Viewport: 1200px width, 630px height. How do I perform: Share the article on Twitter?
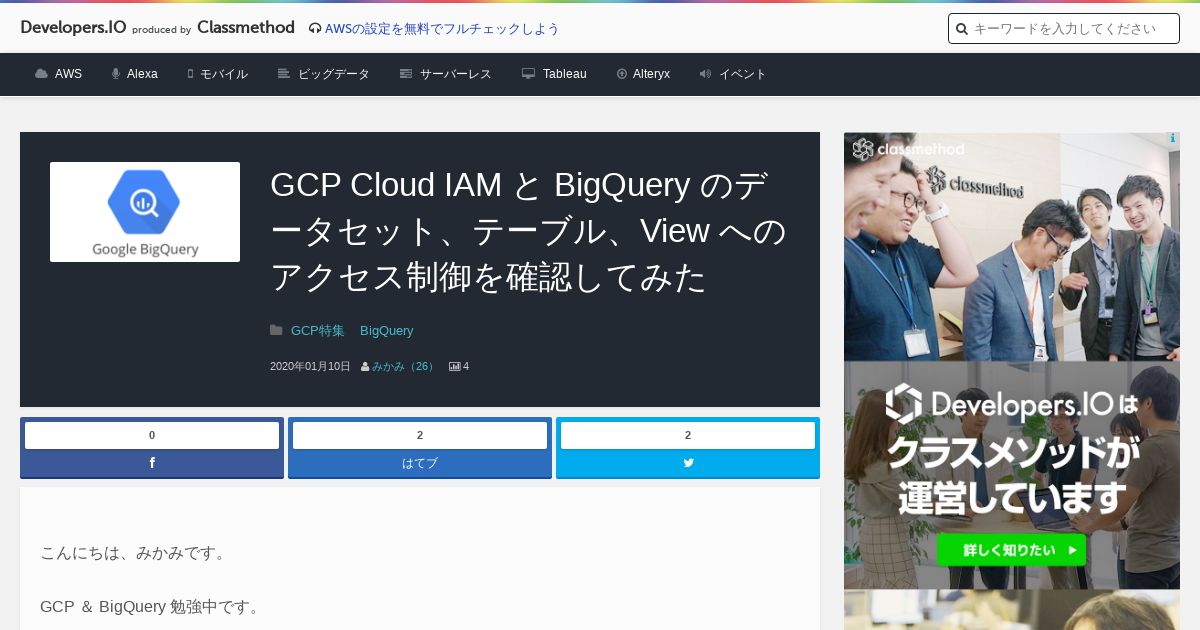[688, 463]
